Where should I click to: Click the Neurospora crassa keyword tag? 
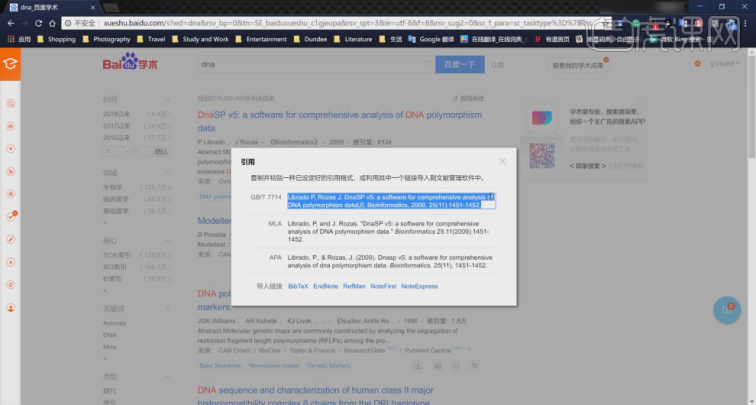(x=274, y=365)
